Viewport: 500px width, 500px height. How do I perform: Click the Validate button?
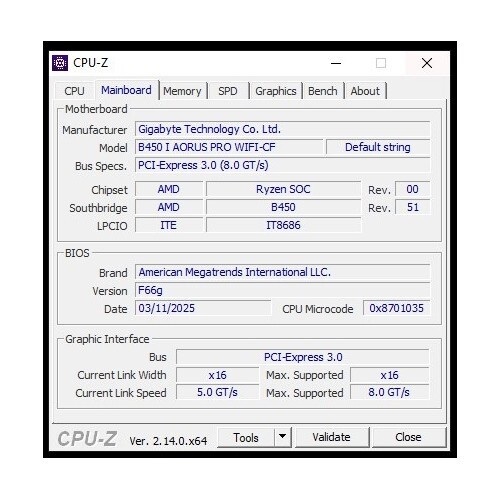pos(332,437)
